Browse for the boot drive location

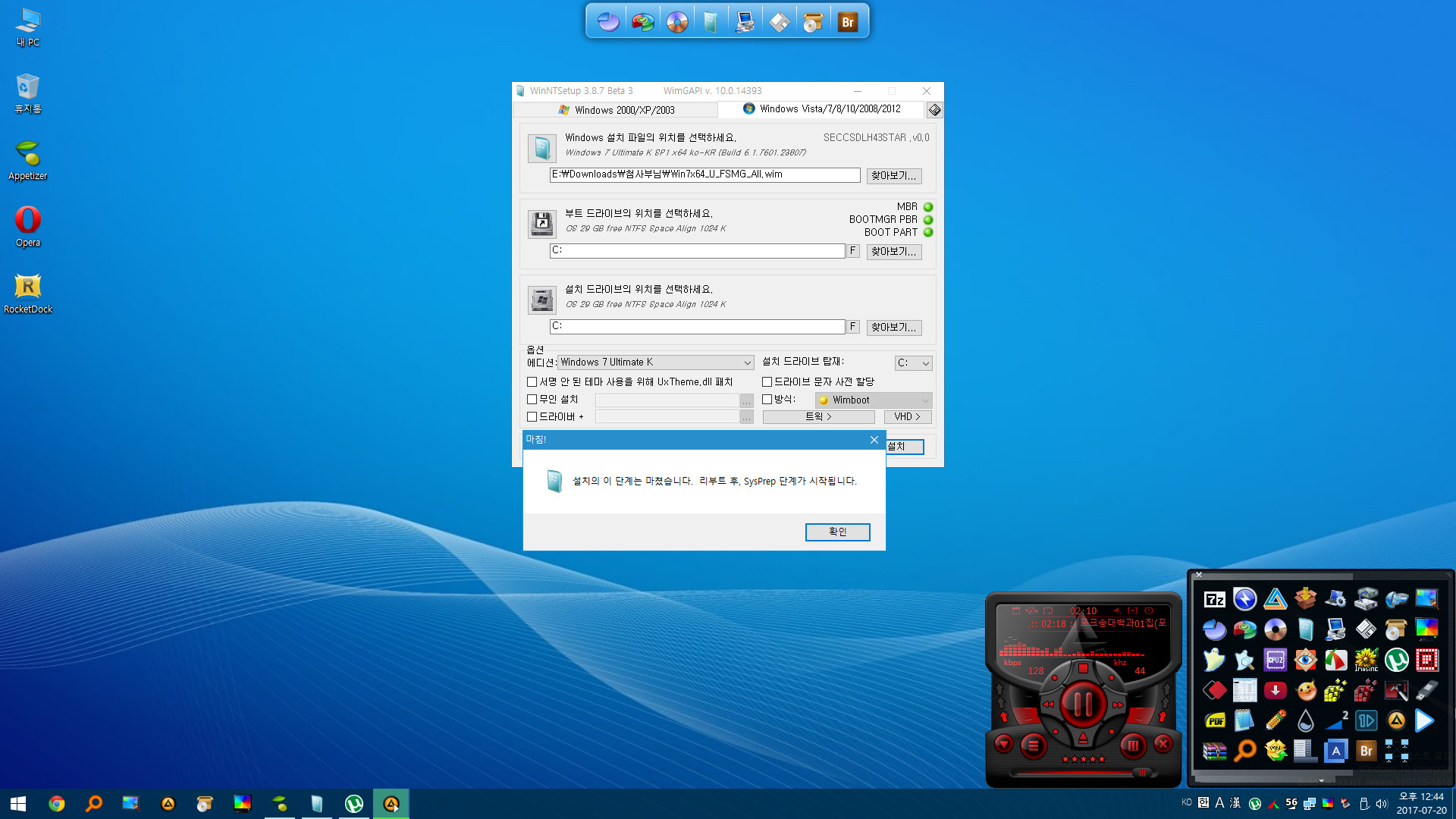point(894,252)
